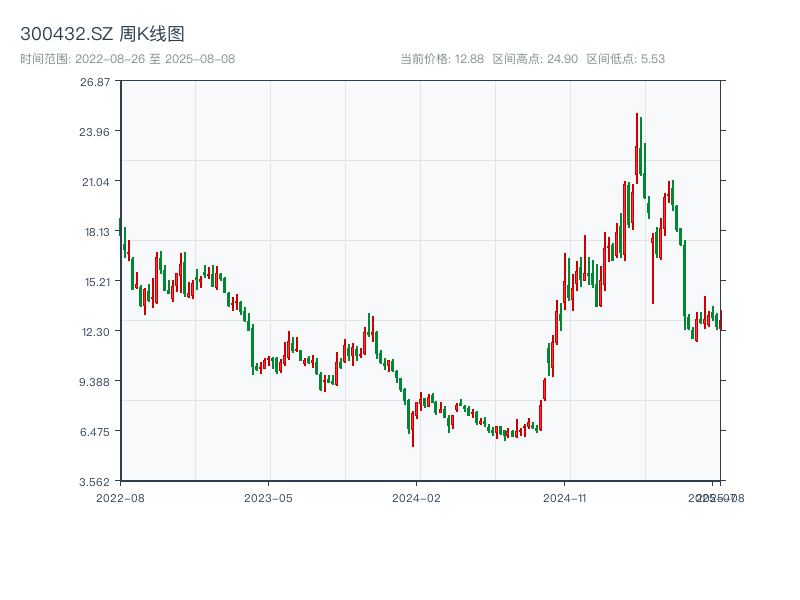Click the 区间高点 24.90 label
Screen dimensions: 800x600
point(535,59)
